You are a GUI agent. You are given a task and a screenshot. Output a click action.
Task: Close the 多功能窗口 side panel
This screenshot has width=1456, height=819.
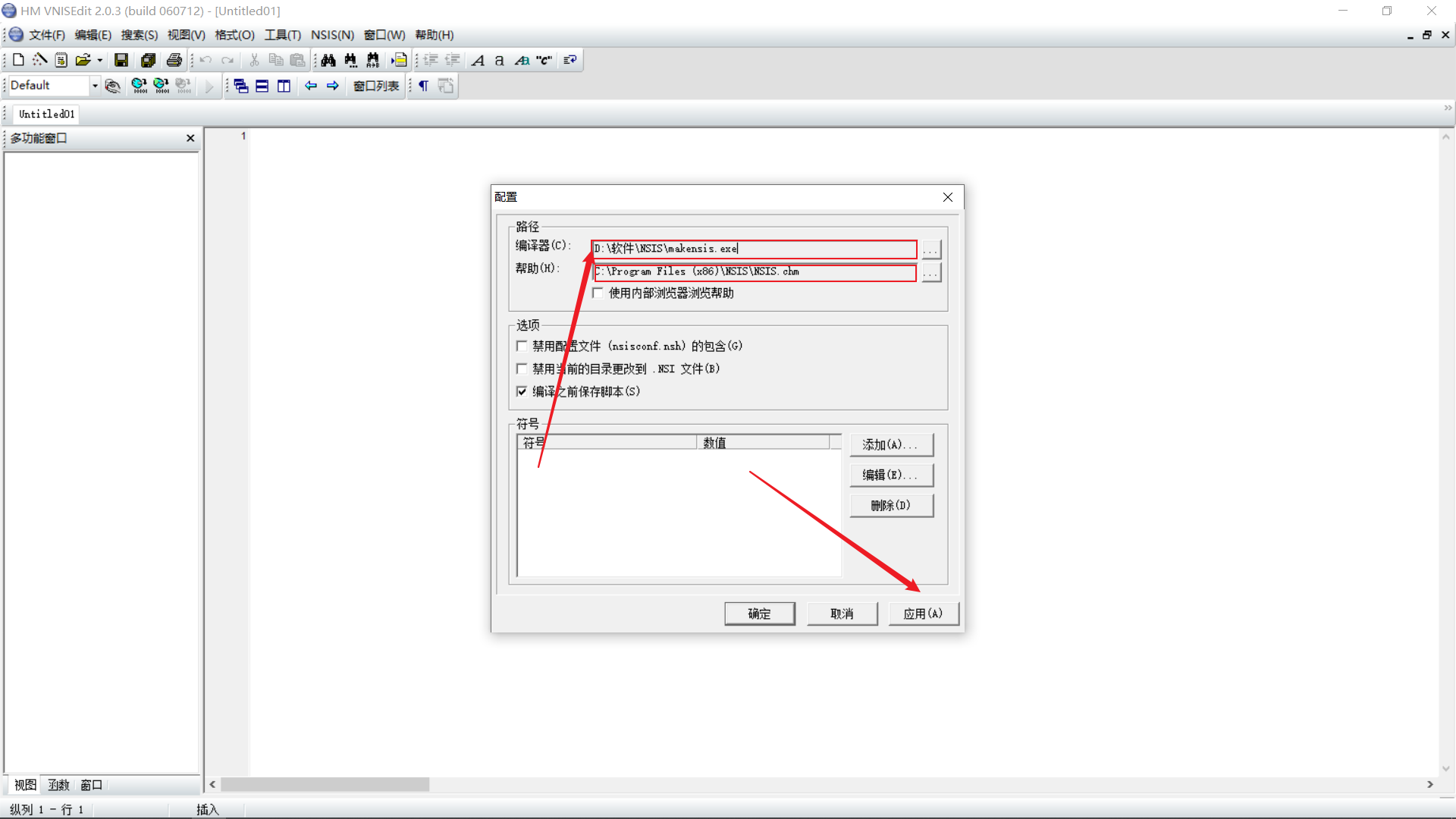point(190,138)
